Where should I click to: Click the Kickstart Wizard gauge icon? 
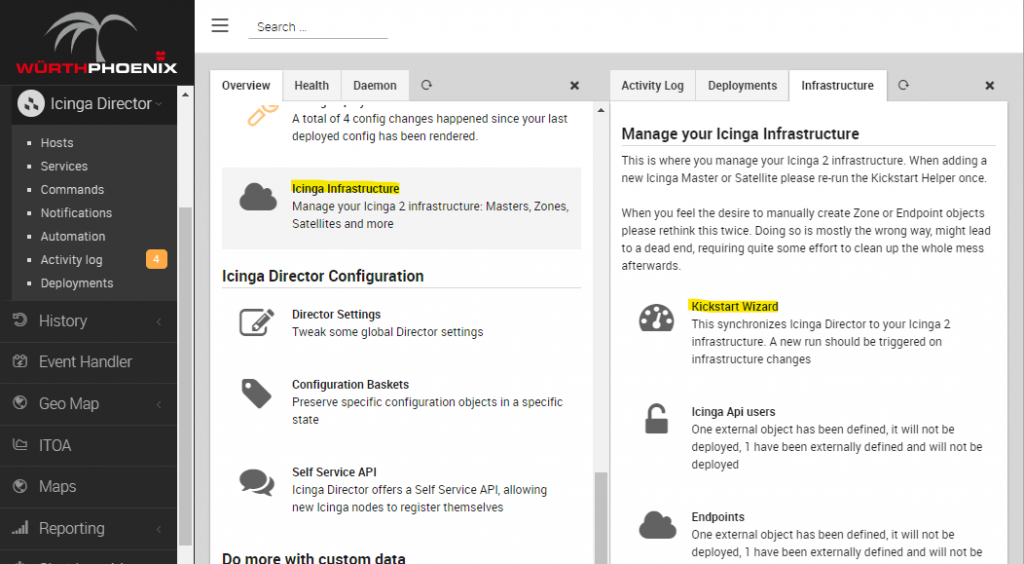[x=656, y=318]
